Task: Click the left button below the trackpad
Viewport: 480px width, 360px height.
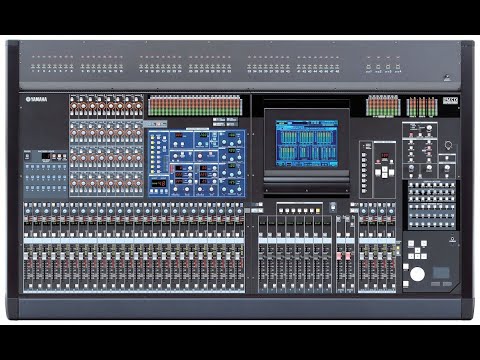Action: [435, 284]
